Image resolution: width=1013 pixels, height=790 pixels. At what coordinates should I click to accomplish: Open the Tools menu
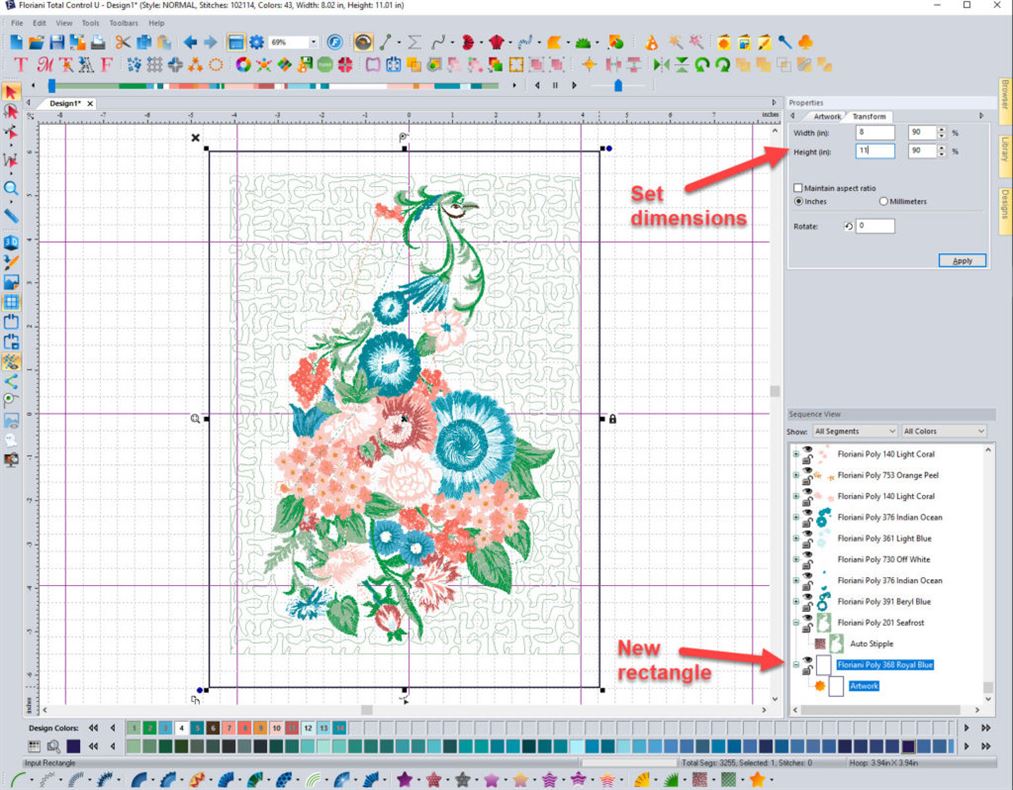tap(90, 22)
